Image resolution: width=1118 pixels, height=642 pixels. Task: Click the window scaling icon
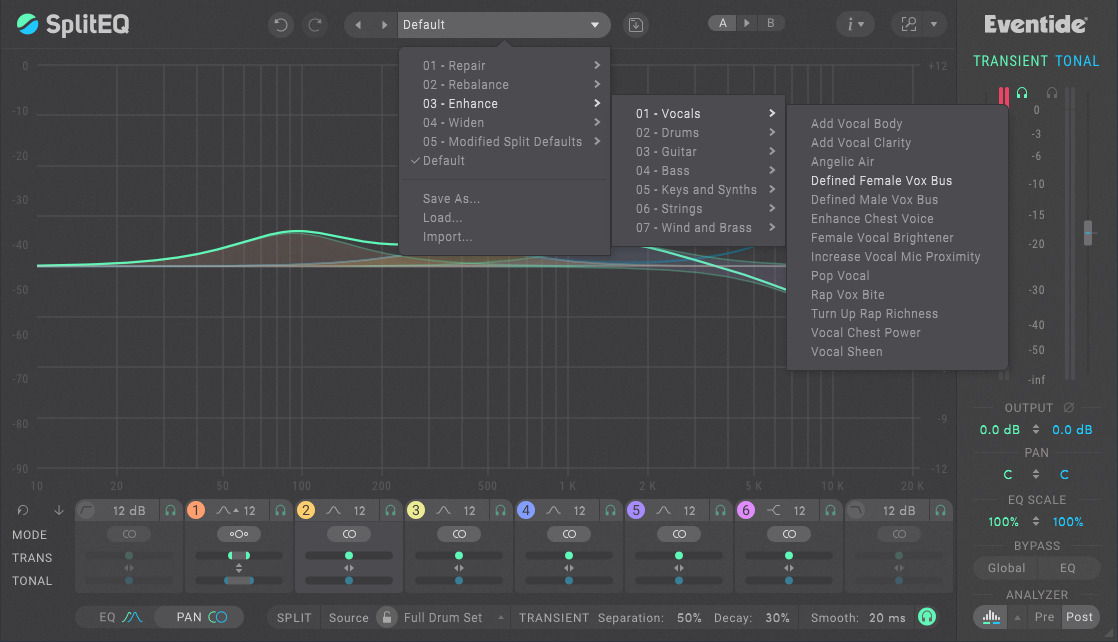[x=908, y=24]
